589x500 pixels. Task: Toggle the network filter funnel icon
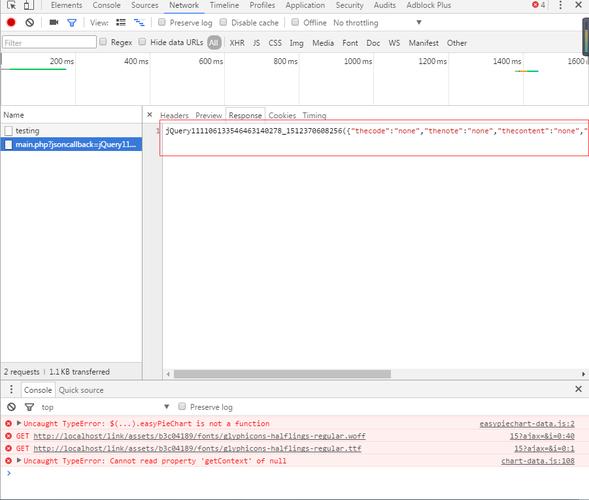coord(72,23)
